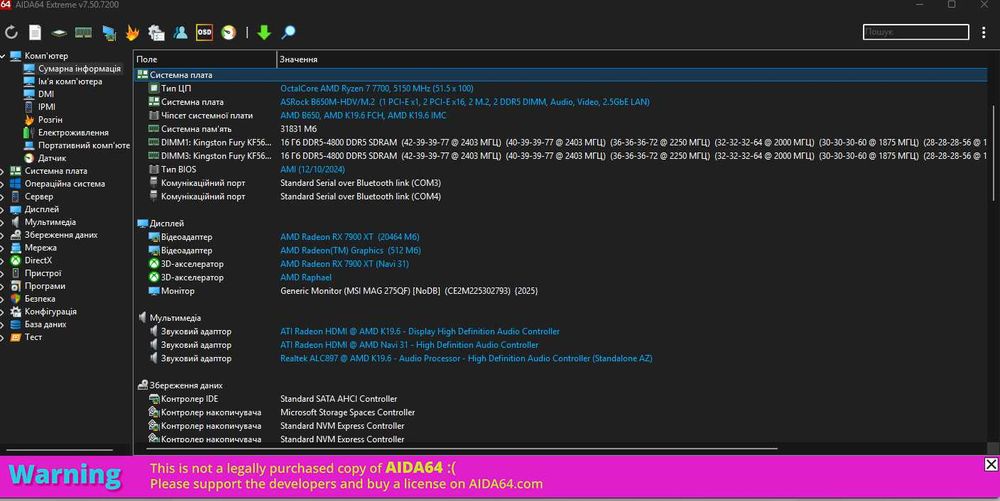Image resolution: width=1000 pixels, height=501 pixels.
Task: Open the gear-and-window settings toolbar icon
Action: [x=156, y=32]
